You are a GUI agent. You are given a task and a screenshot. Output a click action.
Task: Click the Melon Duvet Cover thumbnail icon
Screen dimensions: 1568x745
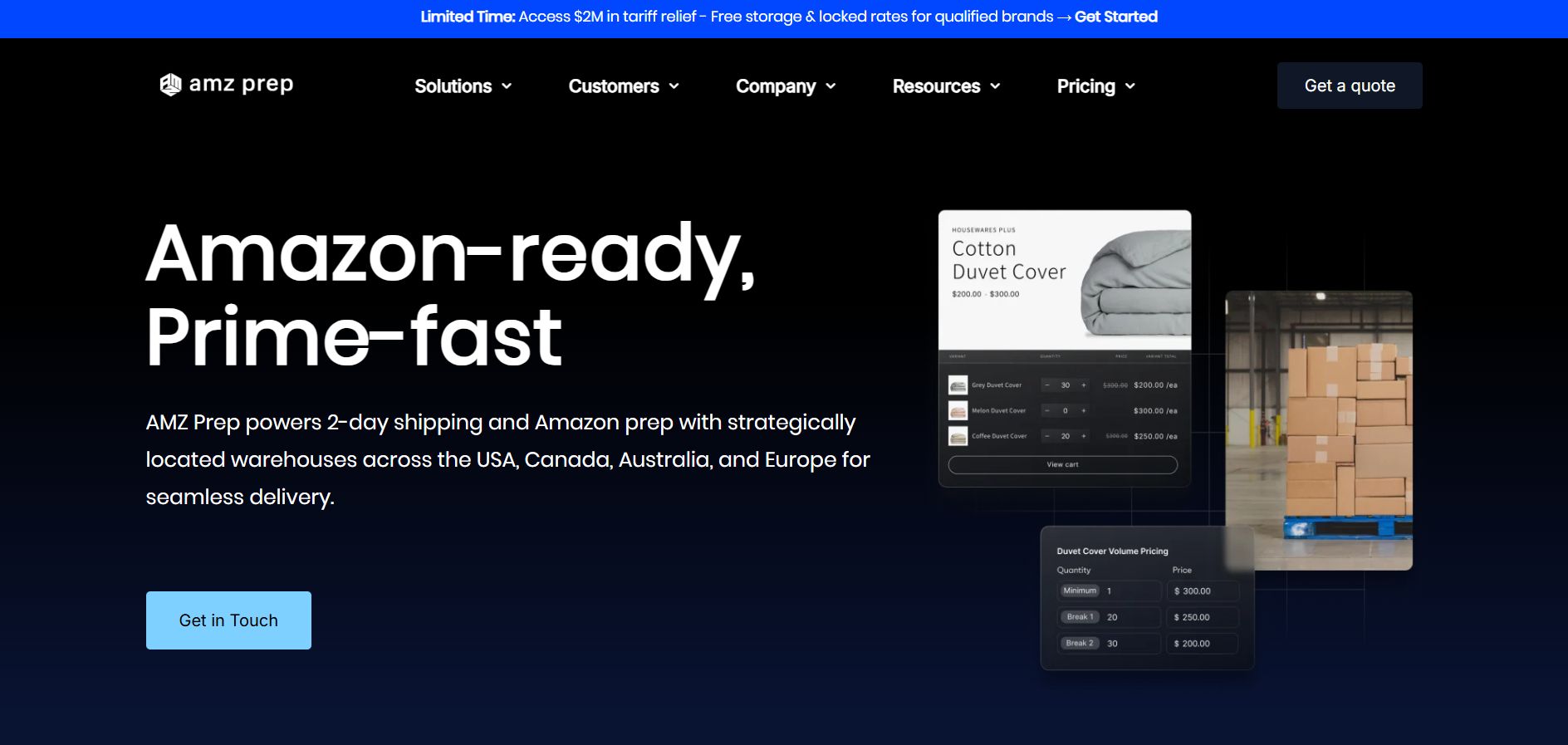(958, 411)
